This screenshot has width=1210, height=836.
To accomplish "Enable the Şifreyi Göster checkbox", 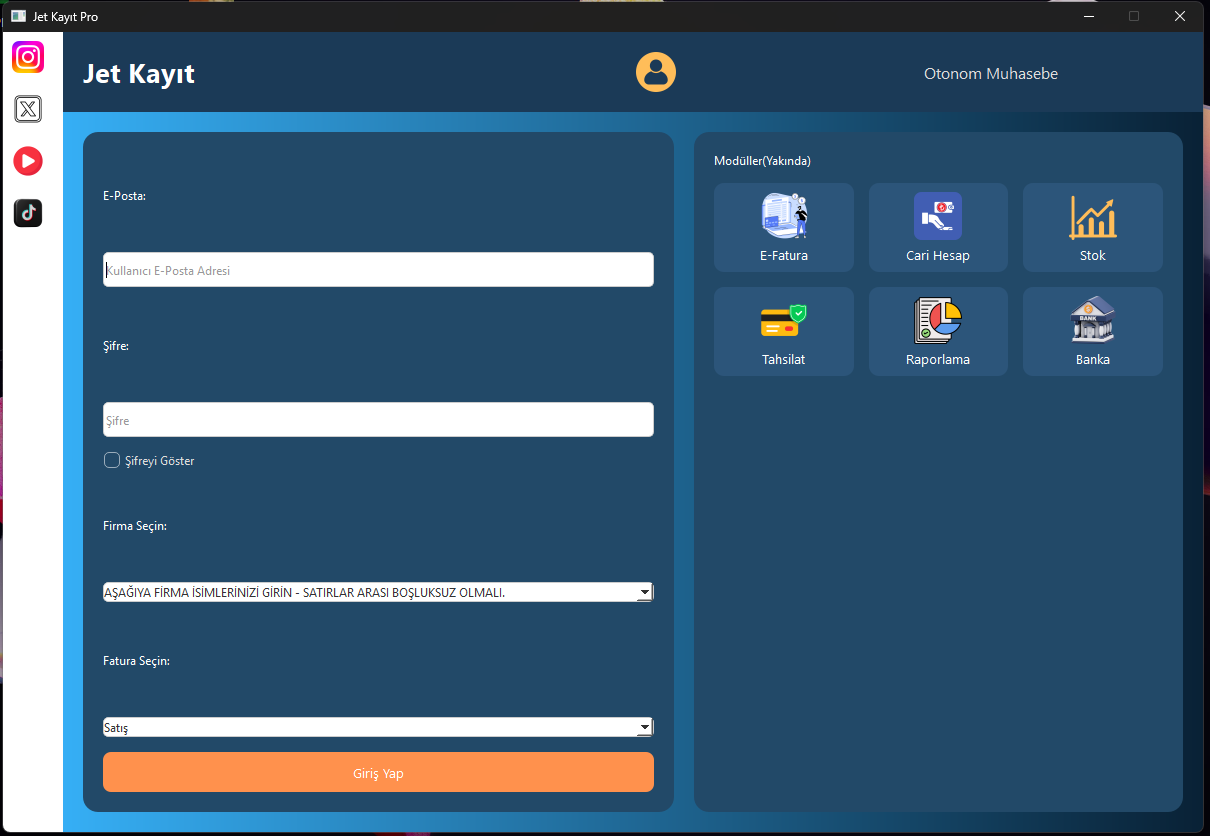I will pos(112,460).
